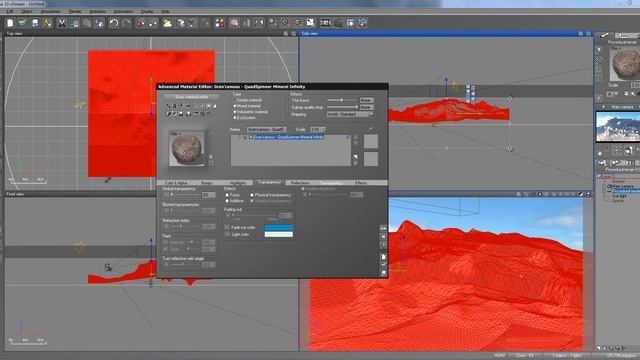Screen dimensions: 640x360
Task: Maximize the Side view pane icon
Action: 589,34
